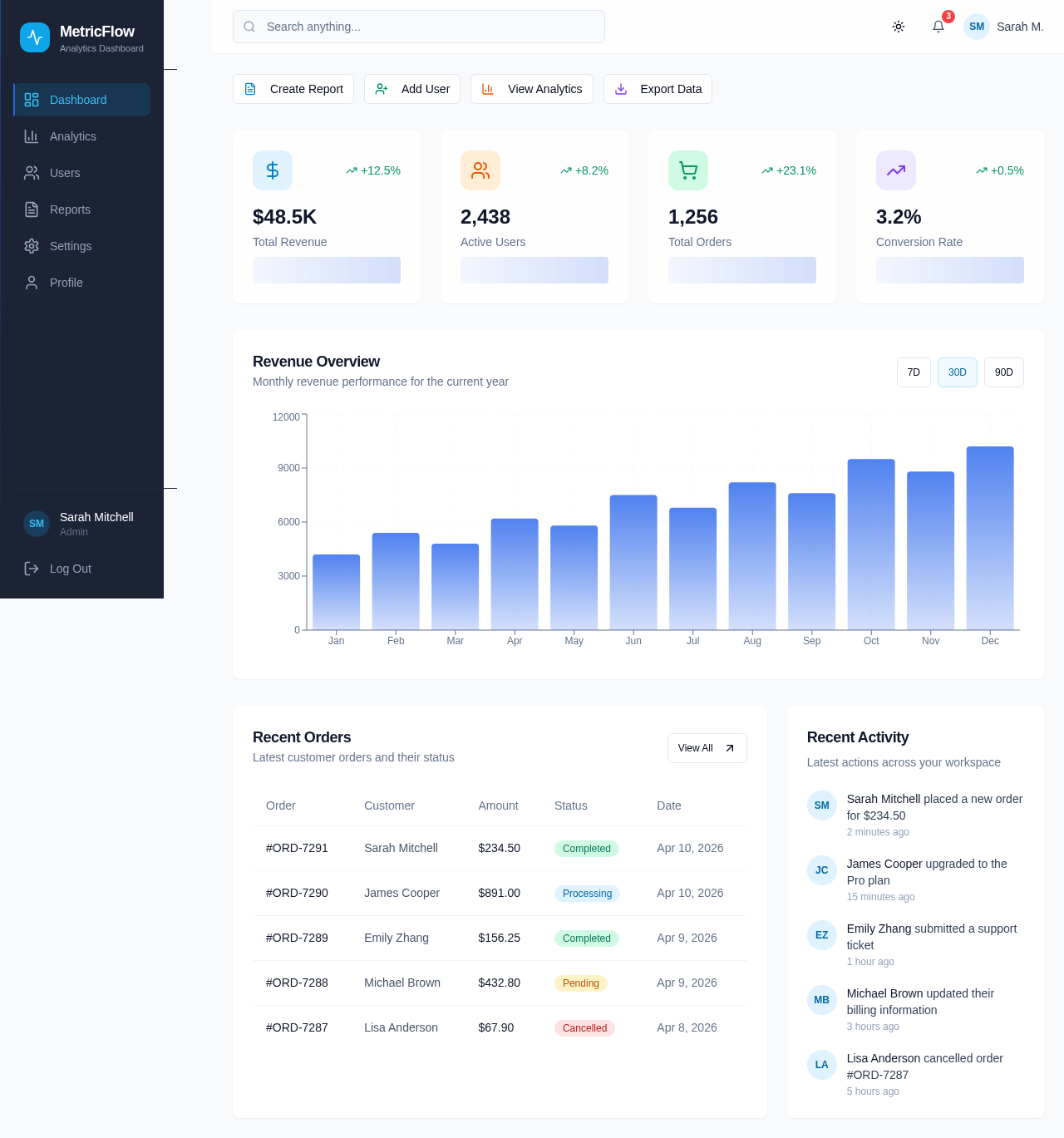Click the JC activity avatar
Image resolution: width=1064 pixels, height=1138 pixels.
pyautogui.click(x=822, y=870)
